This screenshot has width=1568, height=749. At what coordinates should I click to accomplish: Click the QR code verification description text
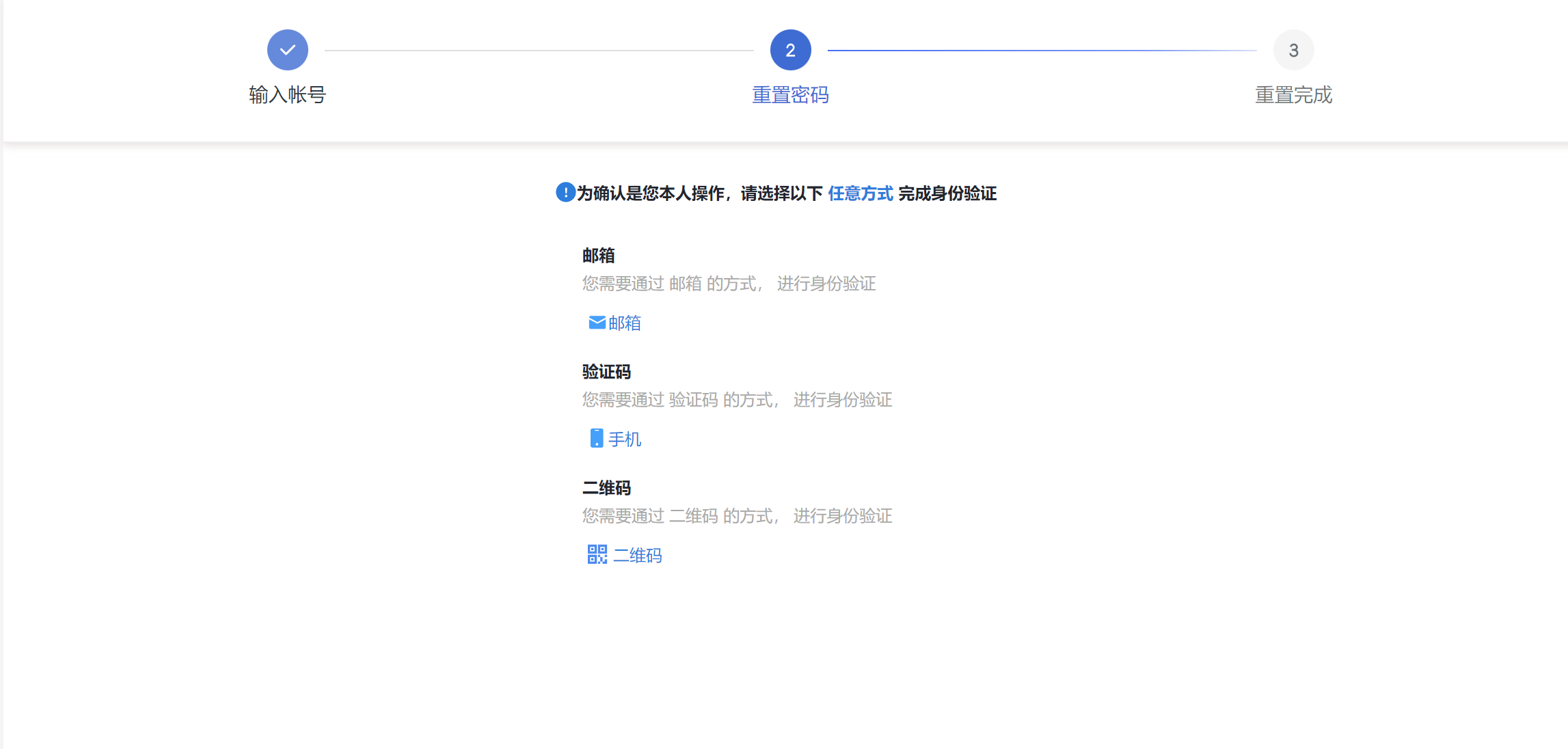point(737,516)
